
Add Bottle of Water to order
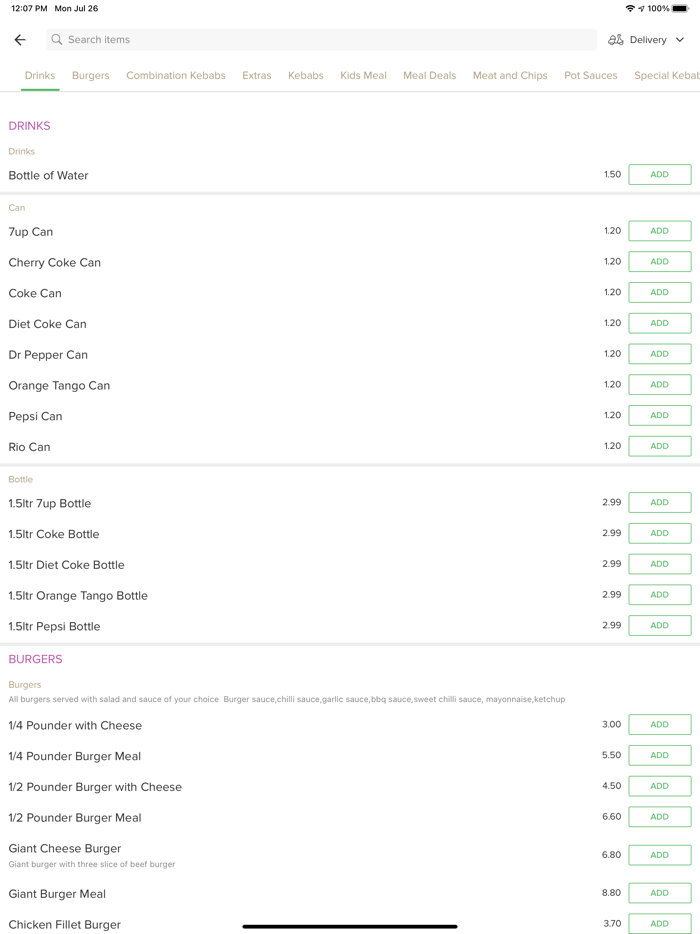tap(659, 175)
